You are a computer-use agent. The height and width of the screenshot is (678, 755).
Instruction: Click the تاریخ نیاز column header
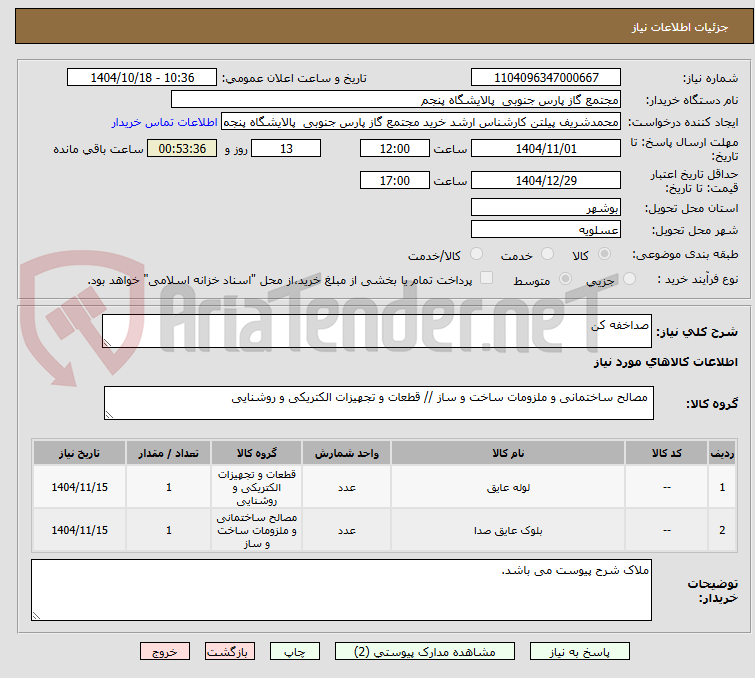point(79,453)
